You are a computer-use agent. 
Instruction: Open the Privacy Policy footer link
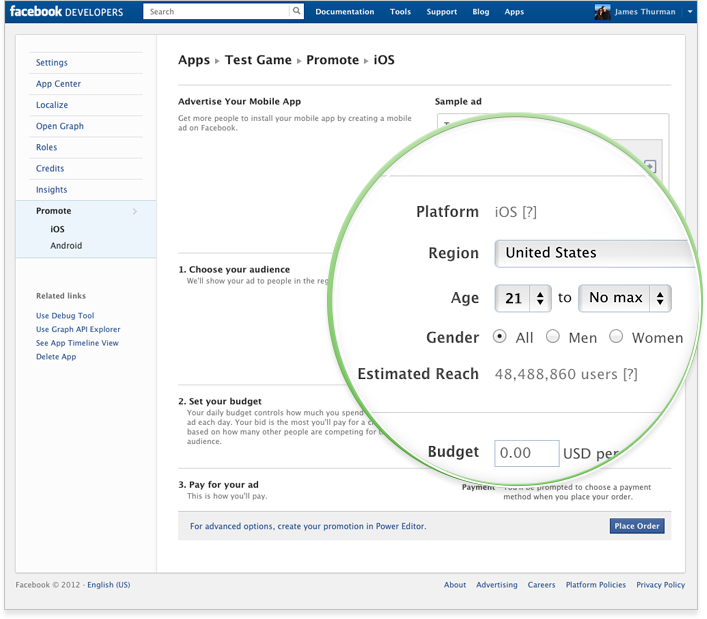pyautogui.click(x=661, y=585)
